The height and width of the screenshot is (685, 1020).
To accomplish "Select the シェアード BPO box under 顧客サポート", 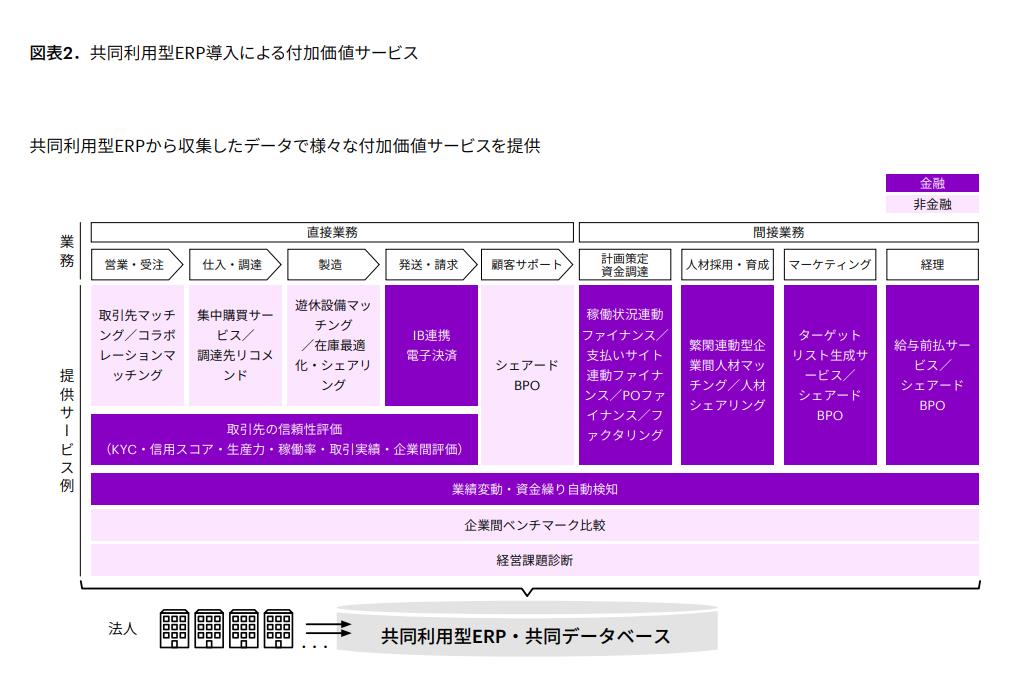I will point(527,375).
